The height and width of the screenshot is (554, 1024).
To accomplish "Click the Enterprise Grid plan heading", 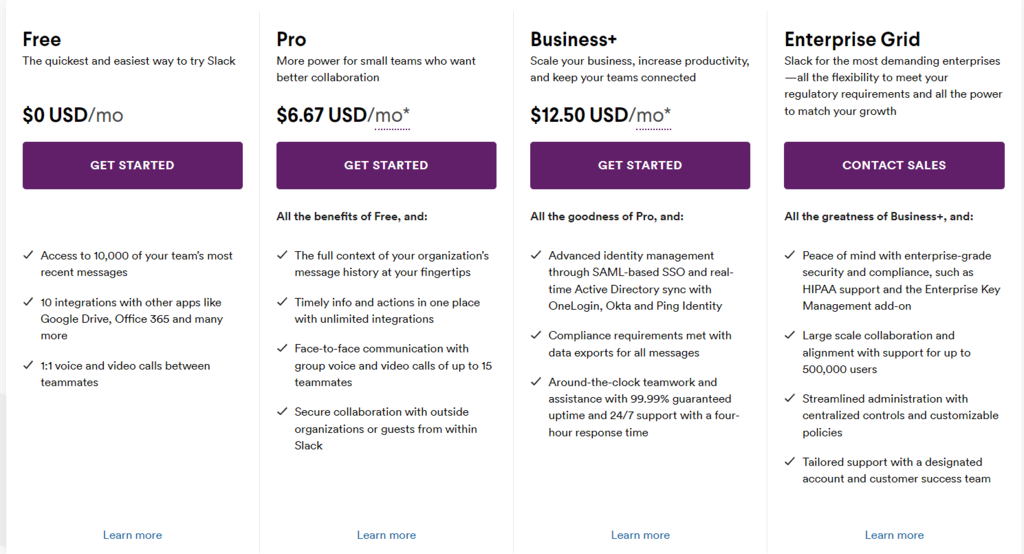I will [852, 40].
